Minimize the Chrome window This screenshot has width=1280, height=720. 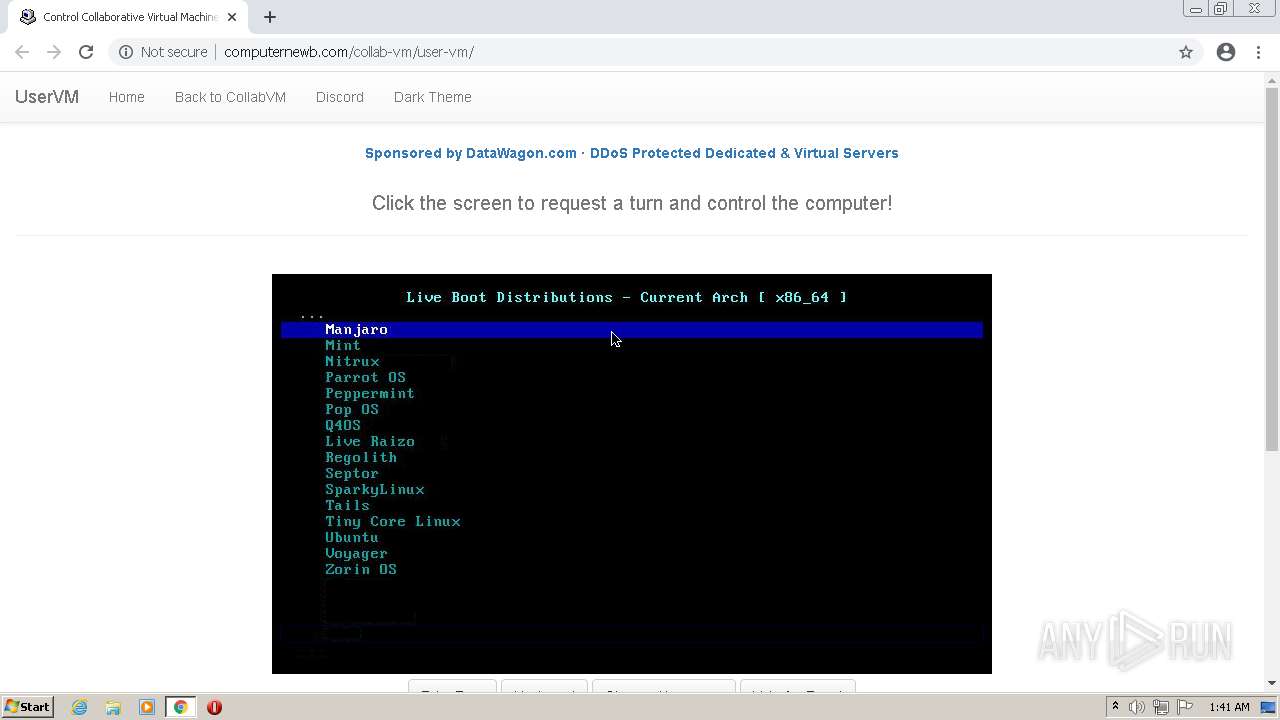[1196, 9]
